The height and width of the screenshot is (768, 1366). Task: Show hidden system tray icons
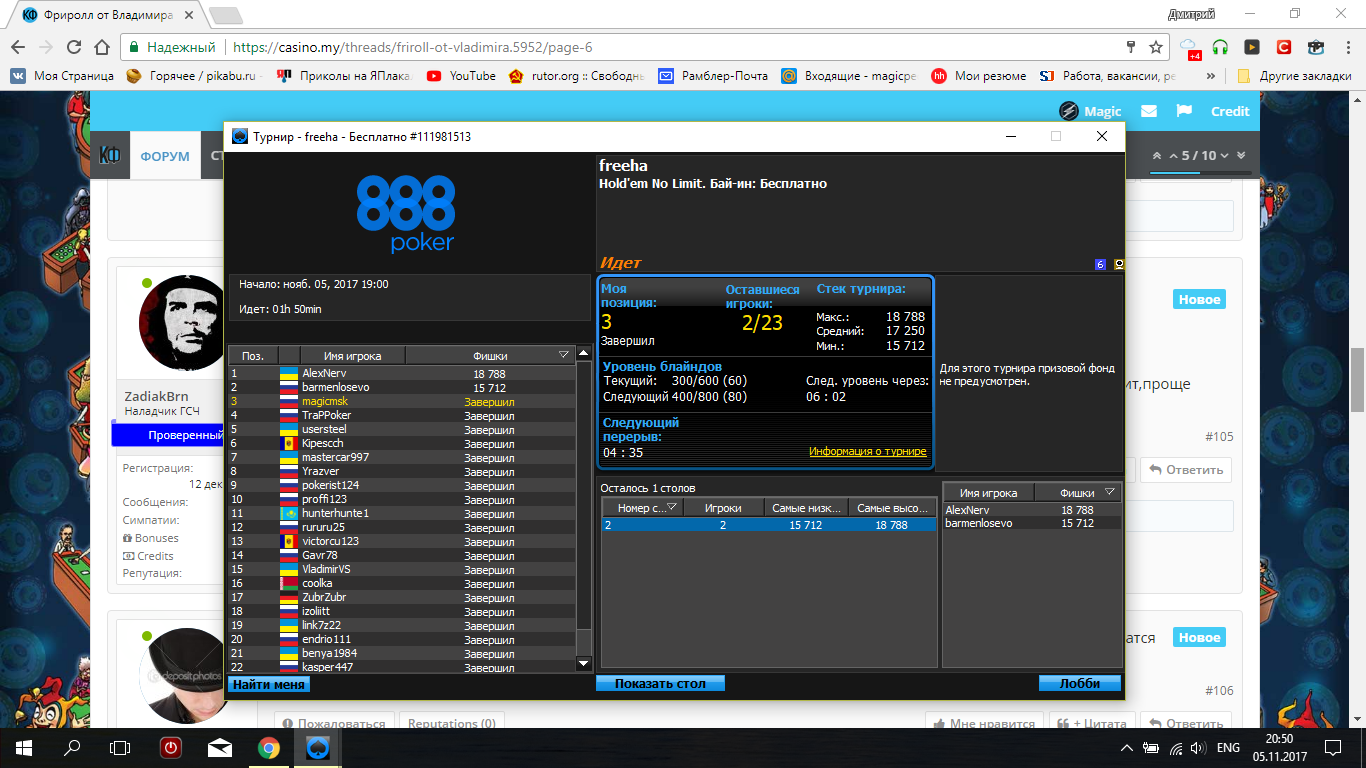1127,747
